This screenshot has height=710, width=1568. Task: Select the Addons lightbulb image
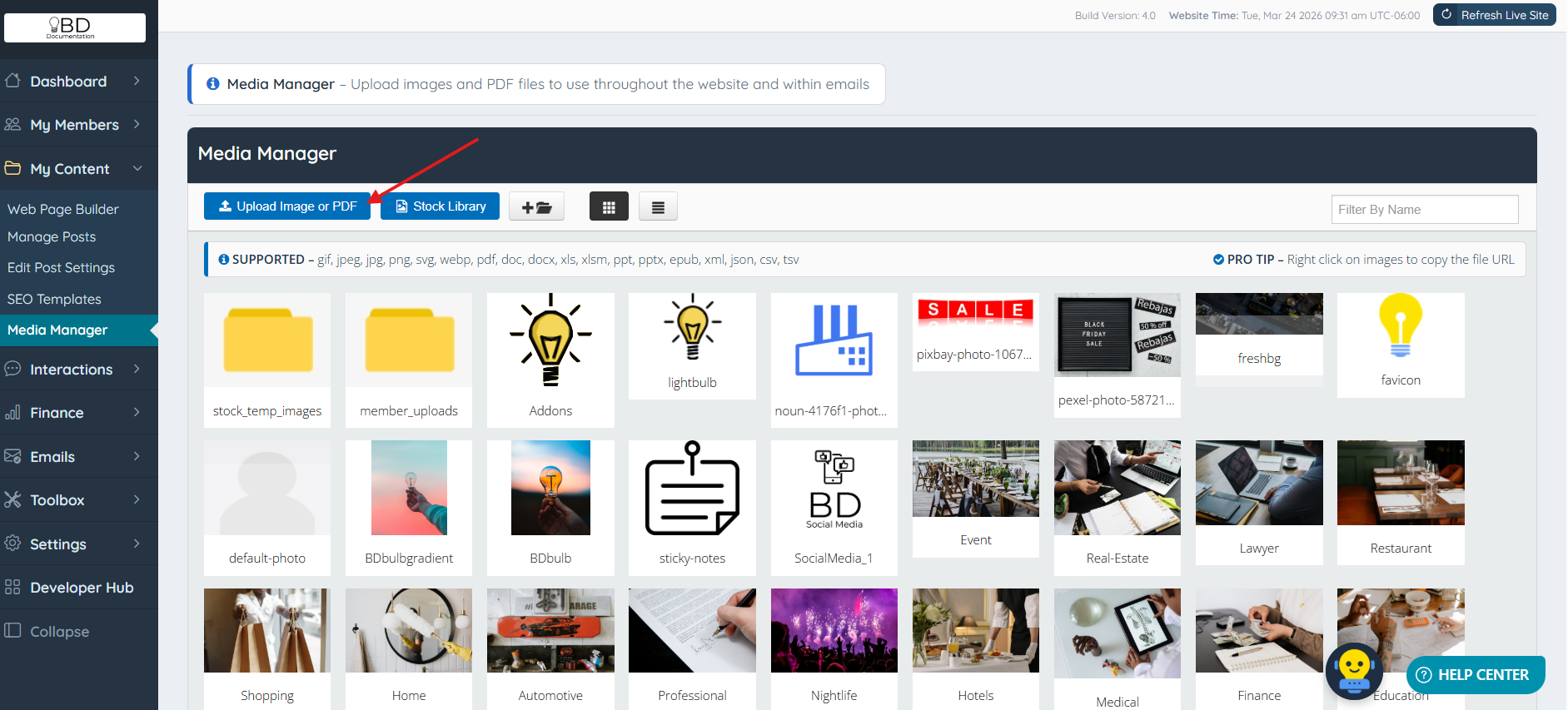pyautogui.click(x=550, y=360)
